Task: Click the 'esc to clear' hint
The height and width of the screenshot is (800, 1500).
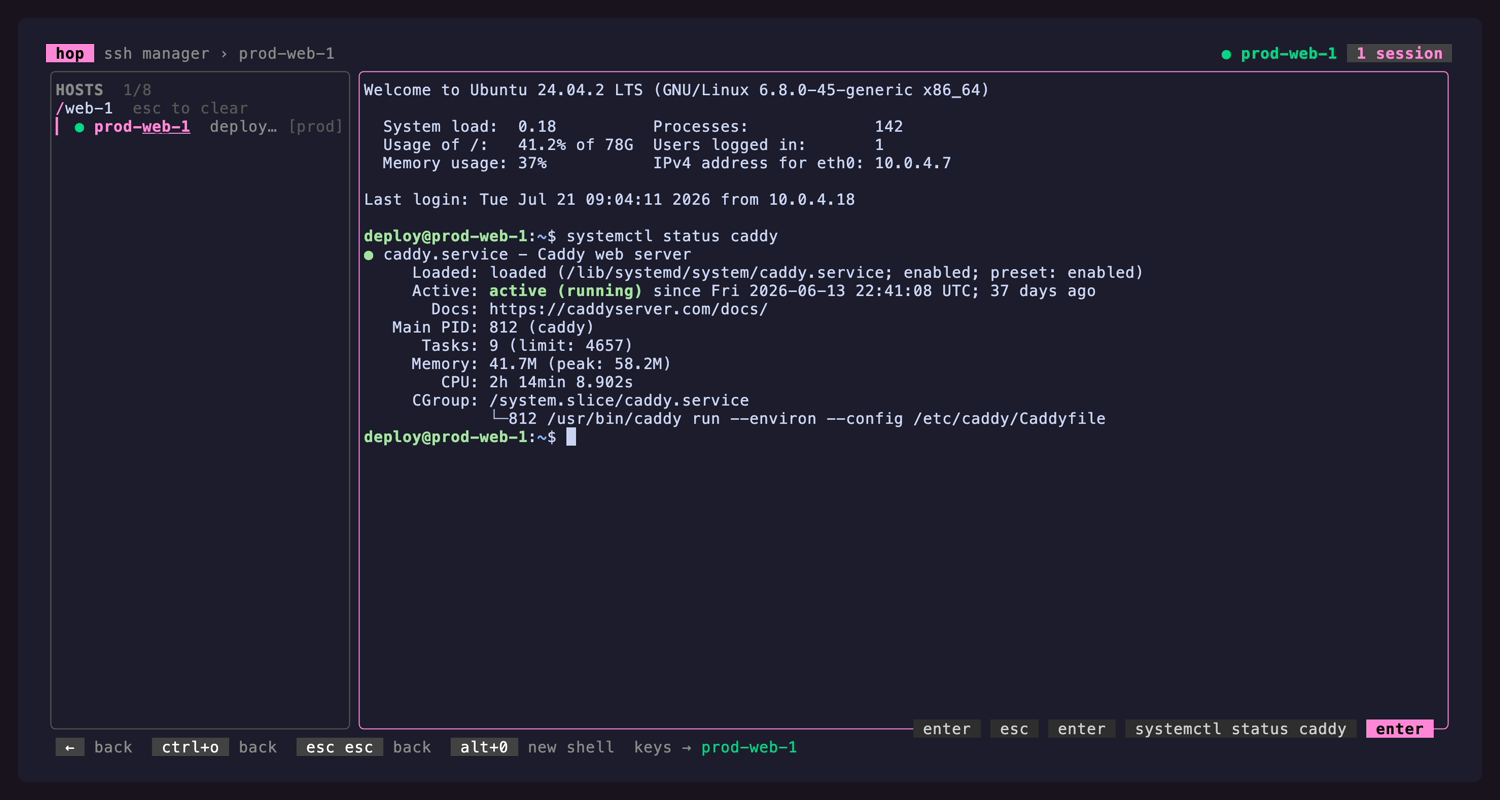Action: point(190,108)
